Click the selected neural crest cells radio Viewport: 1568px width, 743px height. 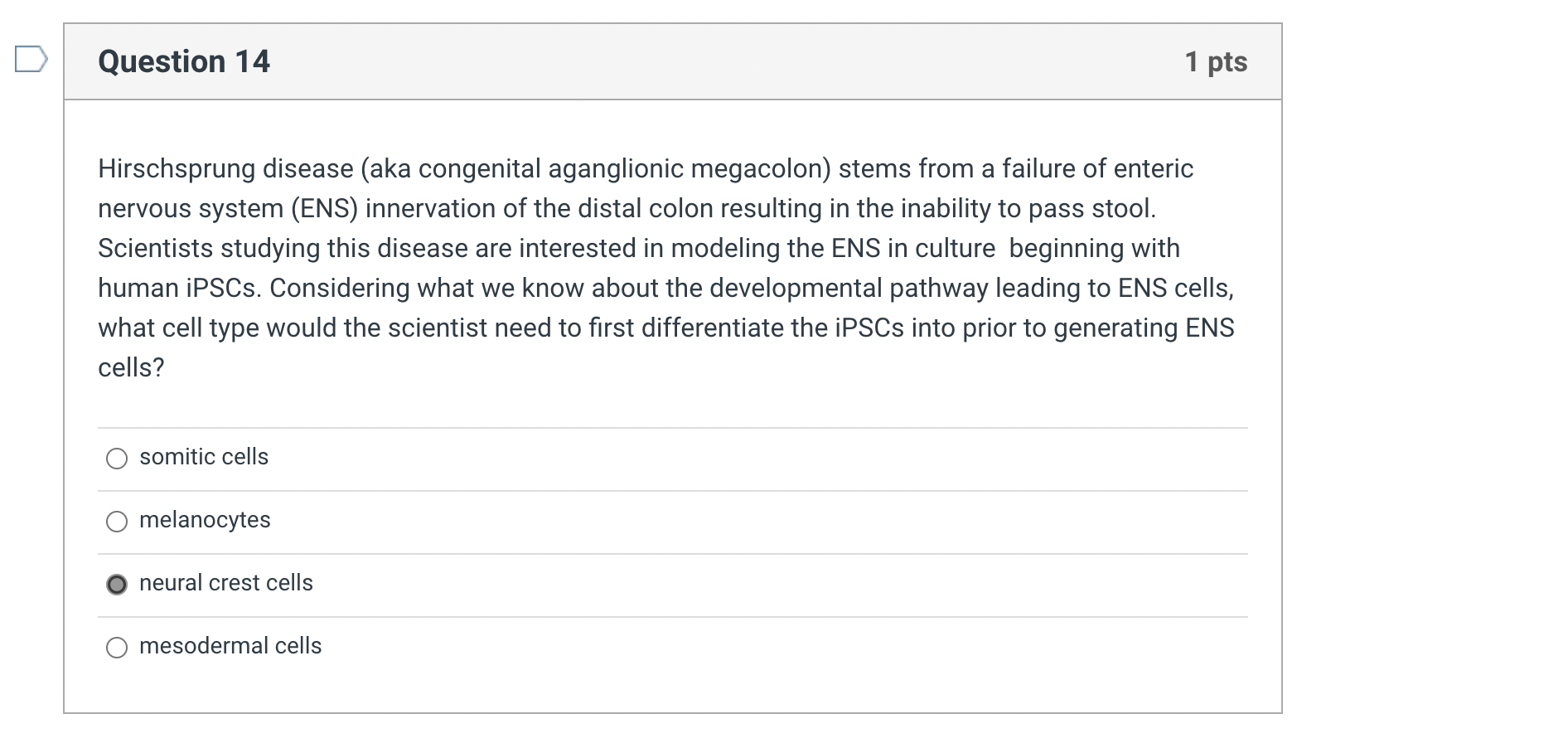(117, 585)
